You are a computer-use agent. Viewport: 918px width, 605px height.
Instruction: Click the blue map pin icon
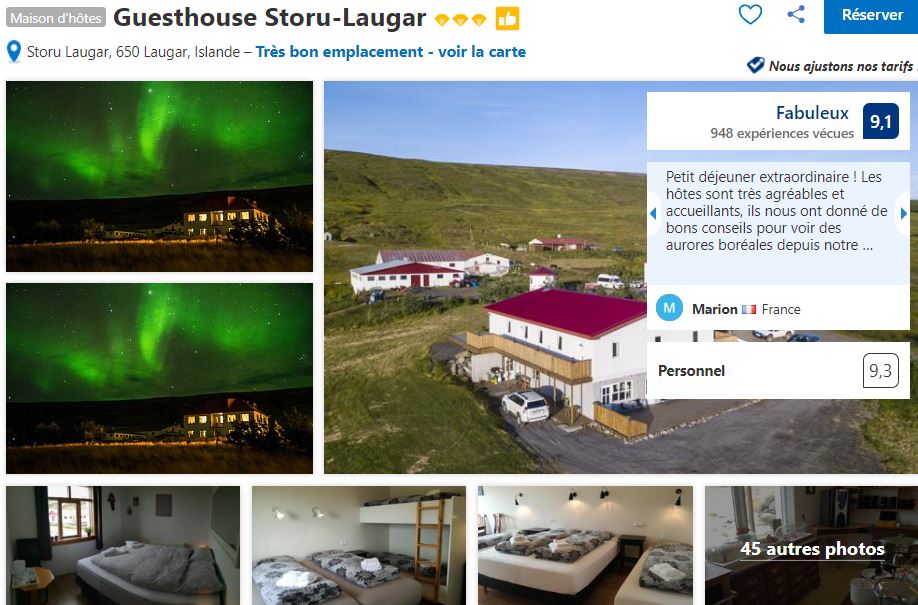point(13,52)
